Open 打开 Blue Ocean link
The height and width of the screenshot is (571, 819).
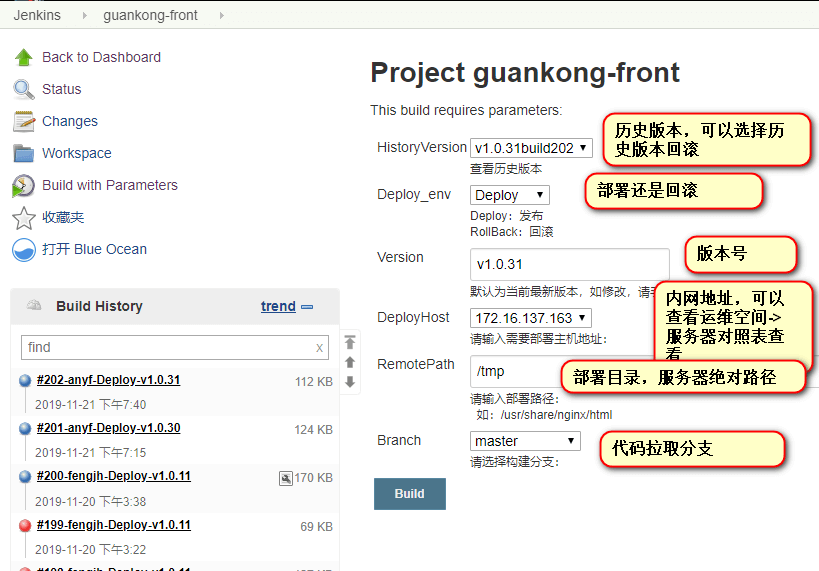tap(95, 249)
